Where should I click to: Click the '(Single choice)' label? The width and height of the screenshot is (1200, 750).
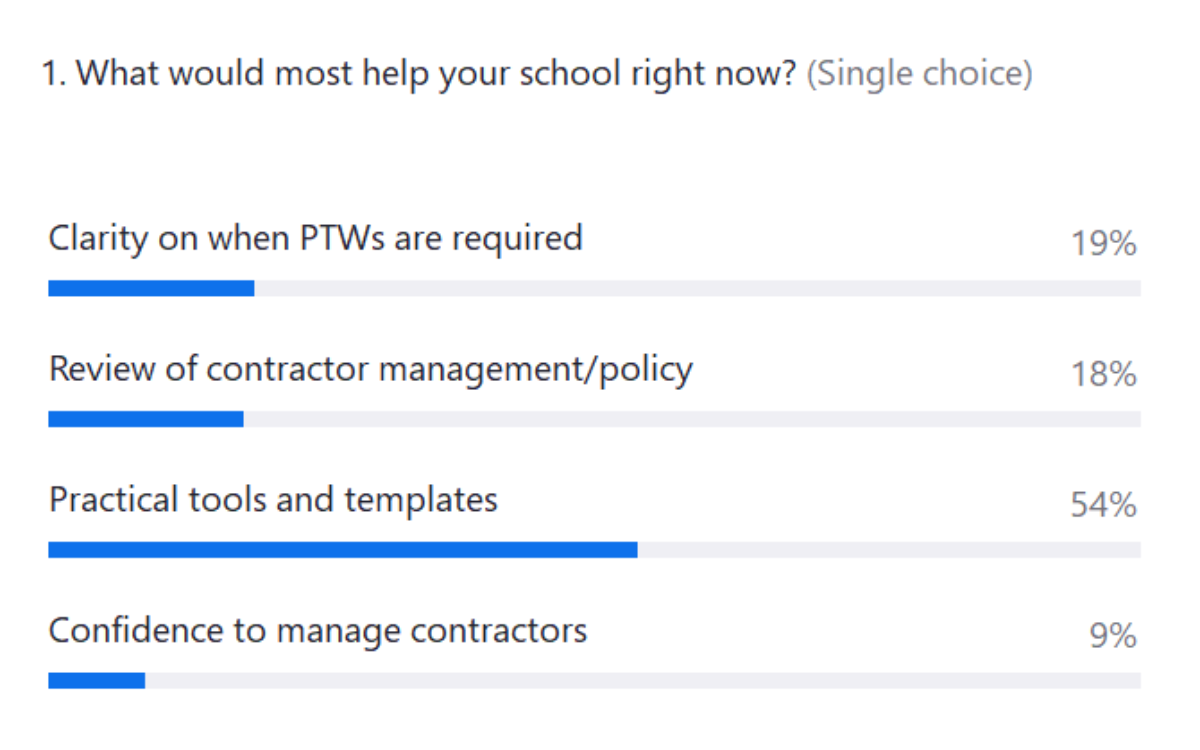[919, 74]
